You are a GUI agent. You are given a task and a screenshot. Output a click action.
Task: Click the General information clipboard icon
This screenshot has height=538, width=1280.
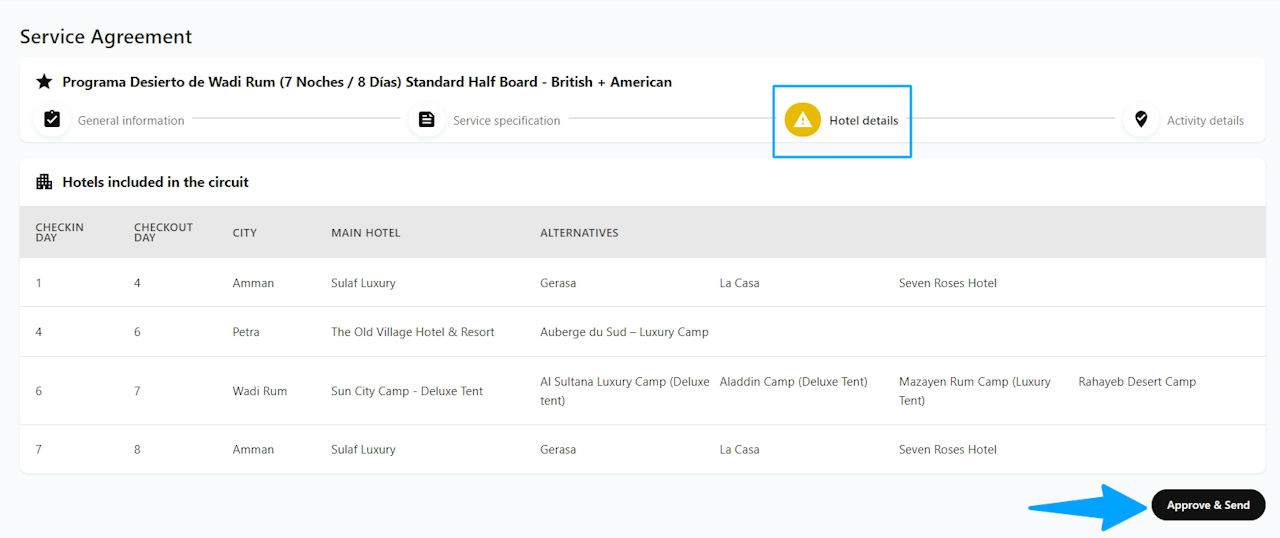(52, 120)
